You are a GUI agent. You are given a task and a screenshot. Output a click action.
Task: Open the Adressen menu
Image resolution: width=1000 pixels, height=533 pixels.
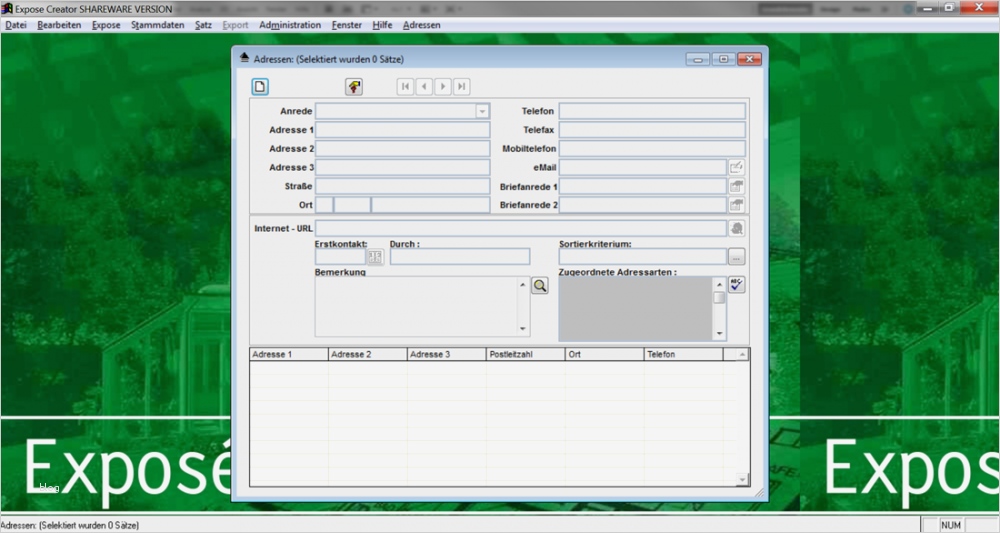coord(422,25)
